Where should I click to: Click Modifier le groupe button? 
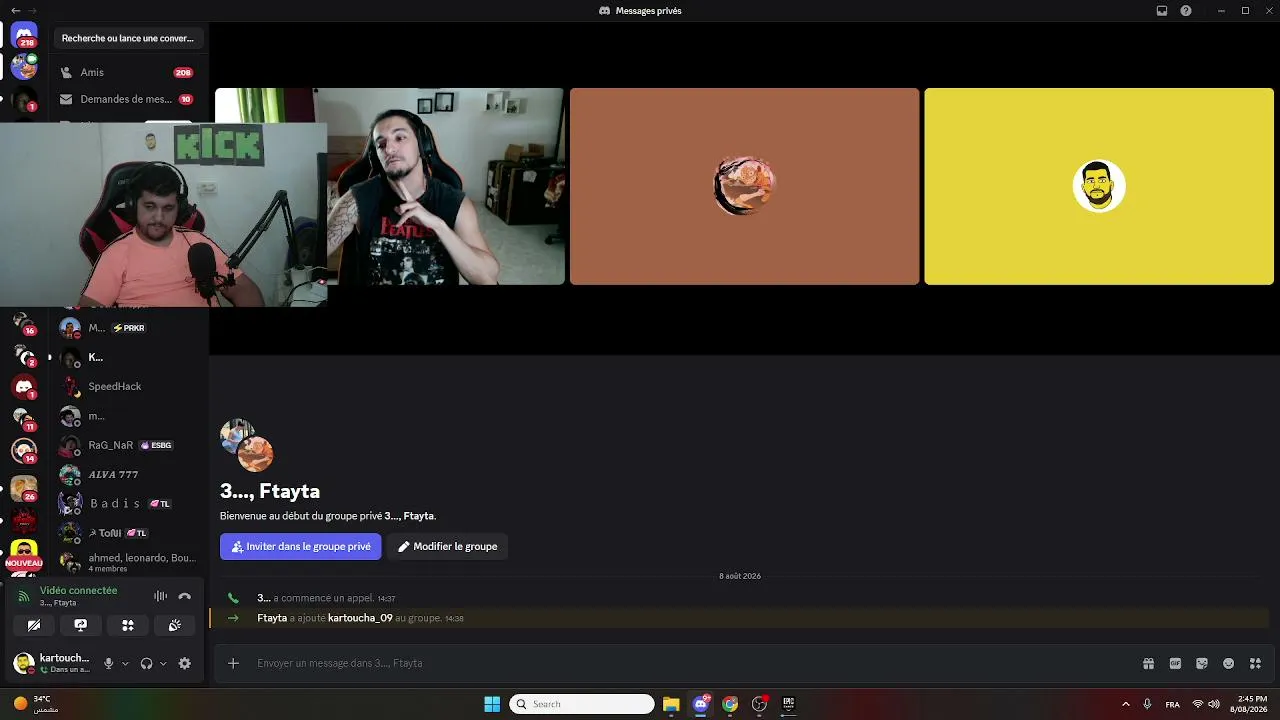pyautogui.click(x=447, y=546)
